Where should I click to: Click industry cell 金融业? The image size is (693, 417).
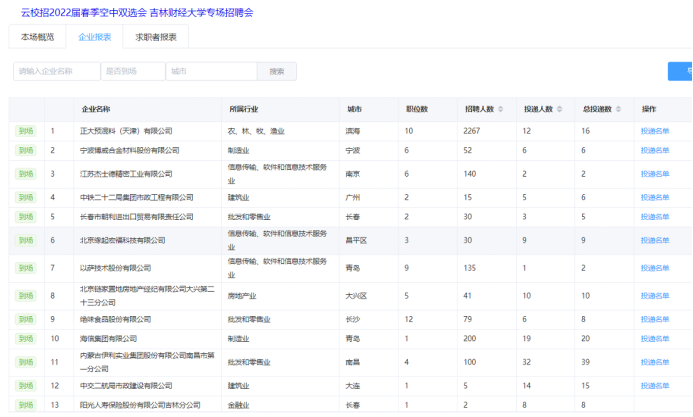238,405
